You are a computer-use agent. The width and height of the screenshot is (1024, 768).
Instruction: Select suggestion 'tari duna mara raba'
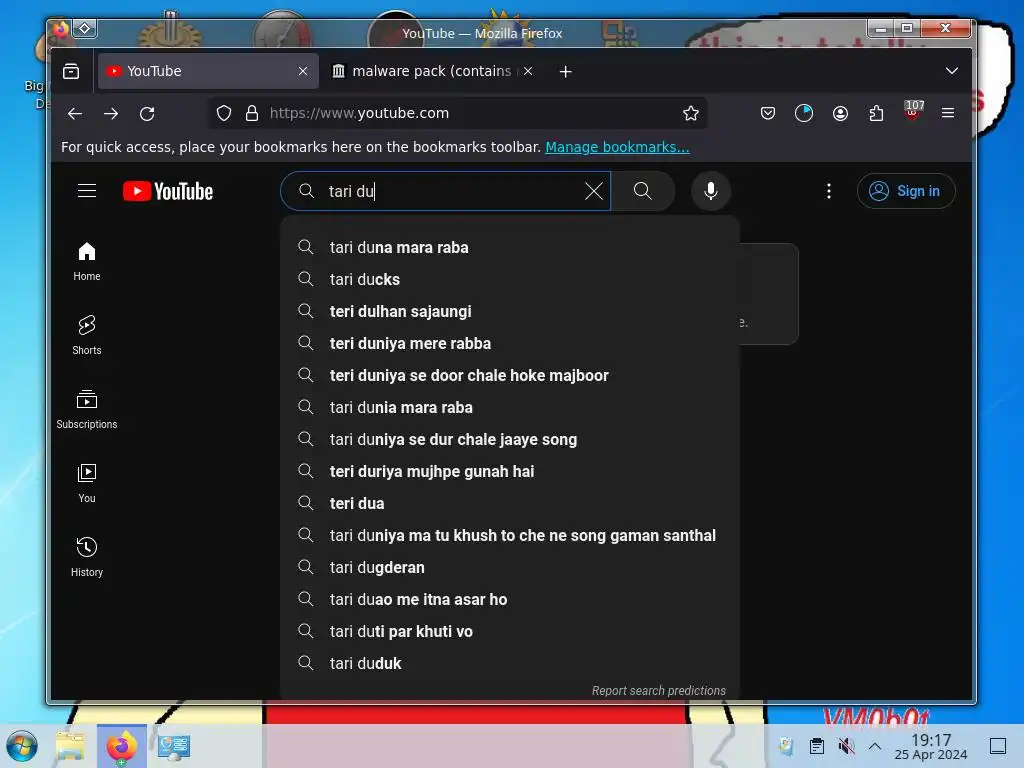pyautogui.click(x=509, y=248)
